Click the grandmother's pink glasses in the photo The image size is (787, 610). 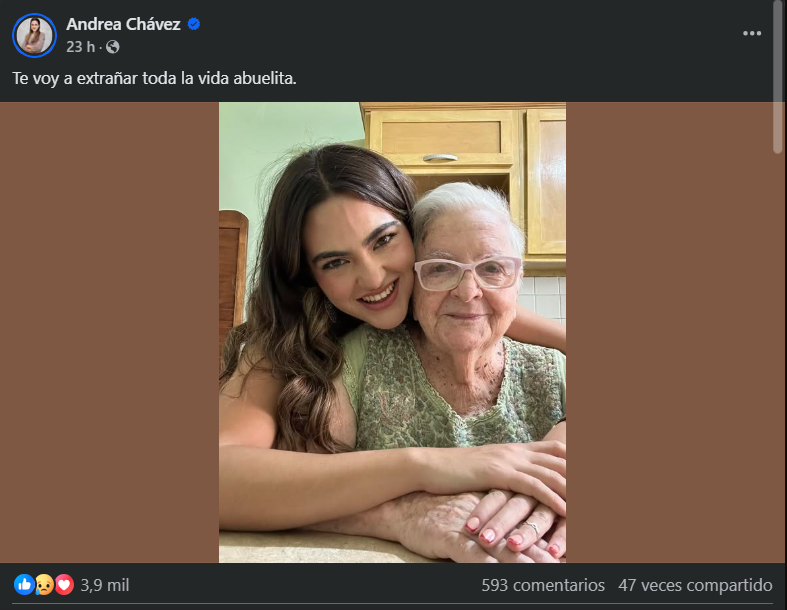[468, 273]
